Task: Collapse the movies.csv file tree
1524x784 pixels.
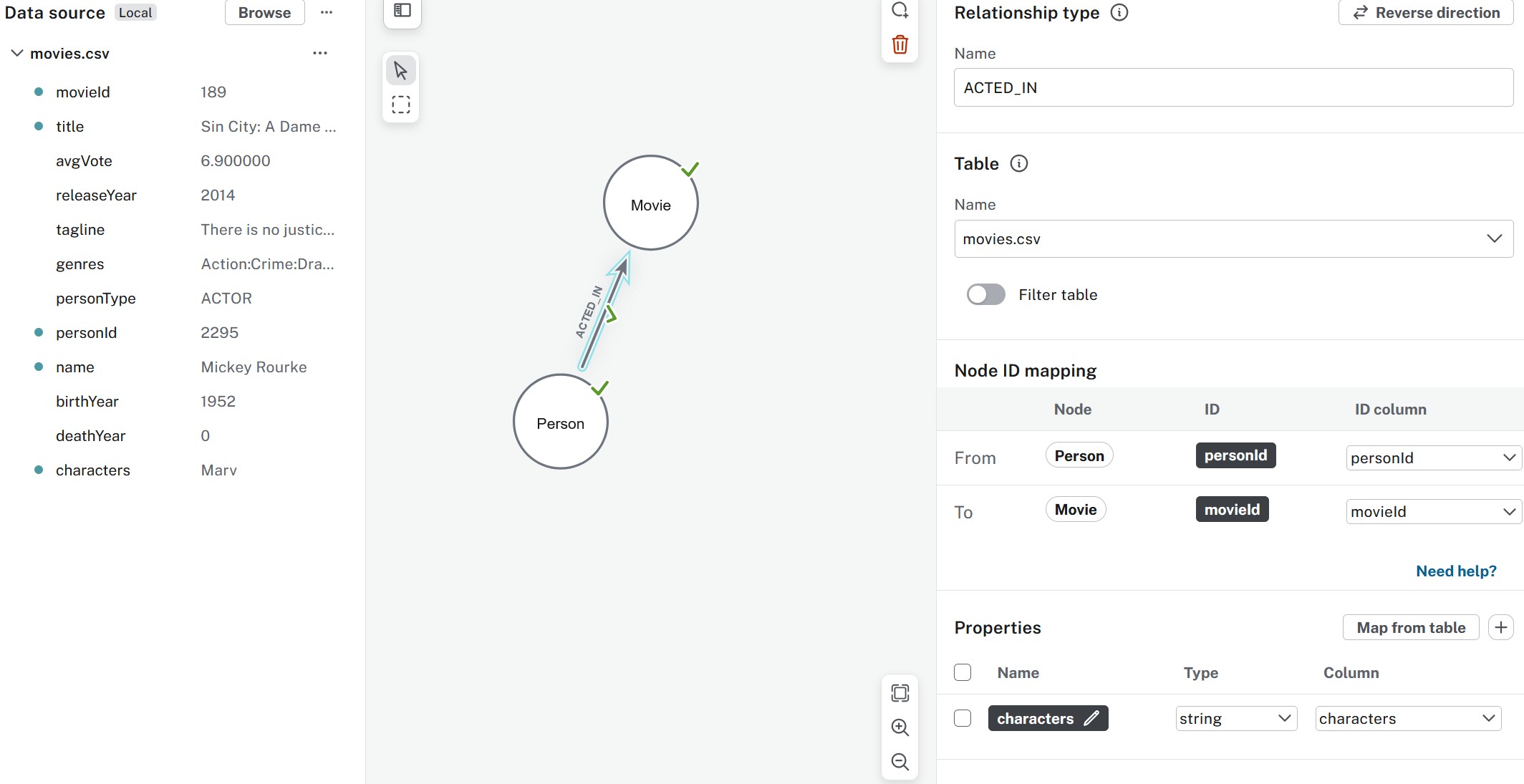Action: pos(17,54)
